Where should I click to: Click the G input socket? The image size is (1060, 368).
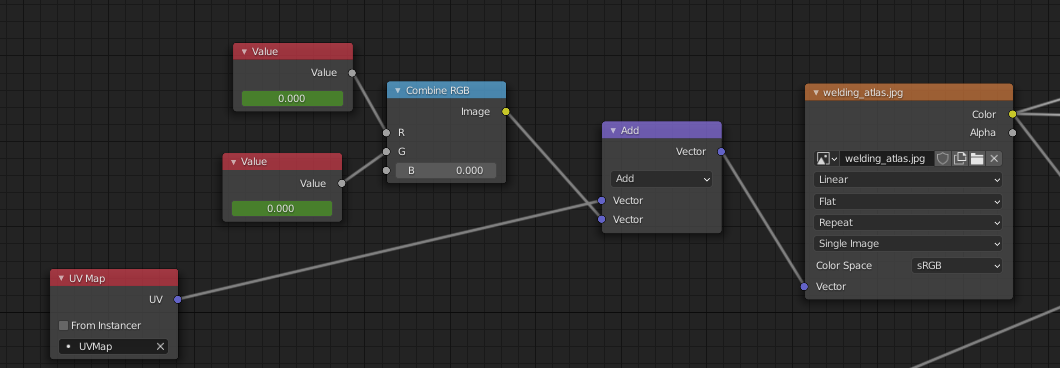pos(386,152)
